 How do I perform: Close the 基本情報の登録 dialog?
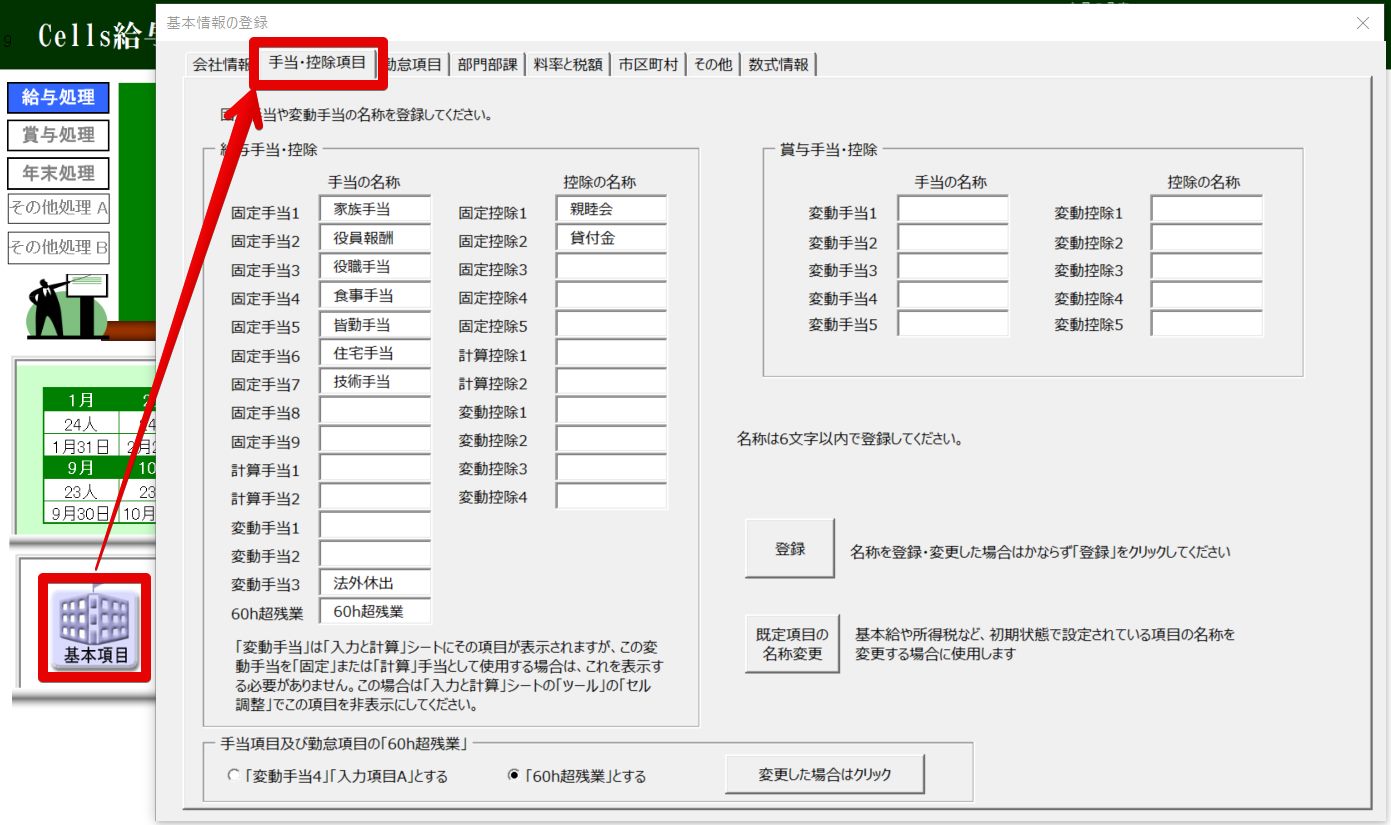click(1362, 22)
